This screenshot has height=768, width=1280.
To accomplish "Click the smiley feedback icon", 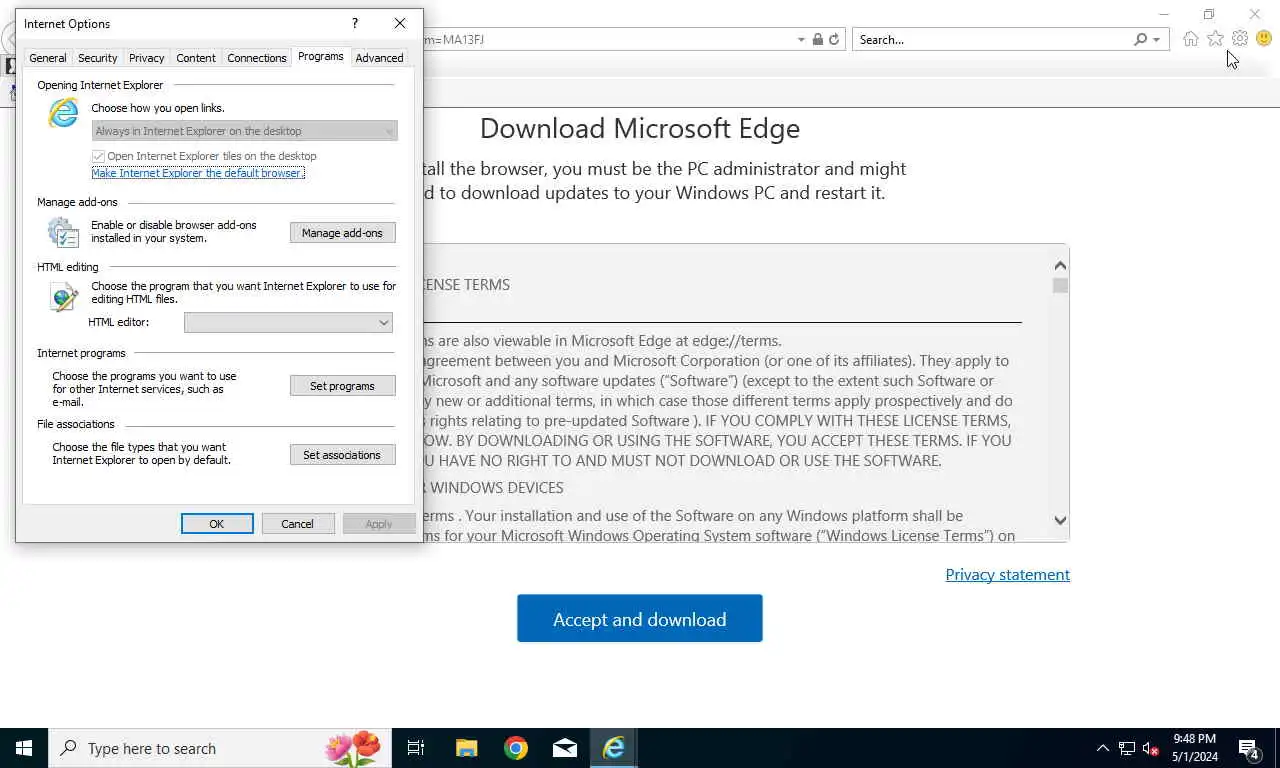I will (x=1264, y=39).
